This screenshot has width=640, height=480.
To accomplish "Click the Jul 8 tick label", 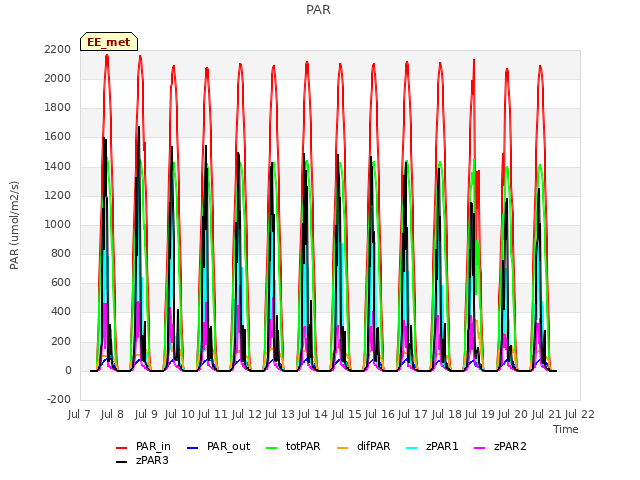I will click(x=112, y=415).
